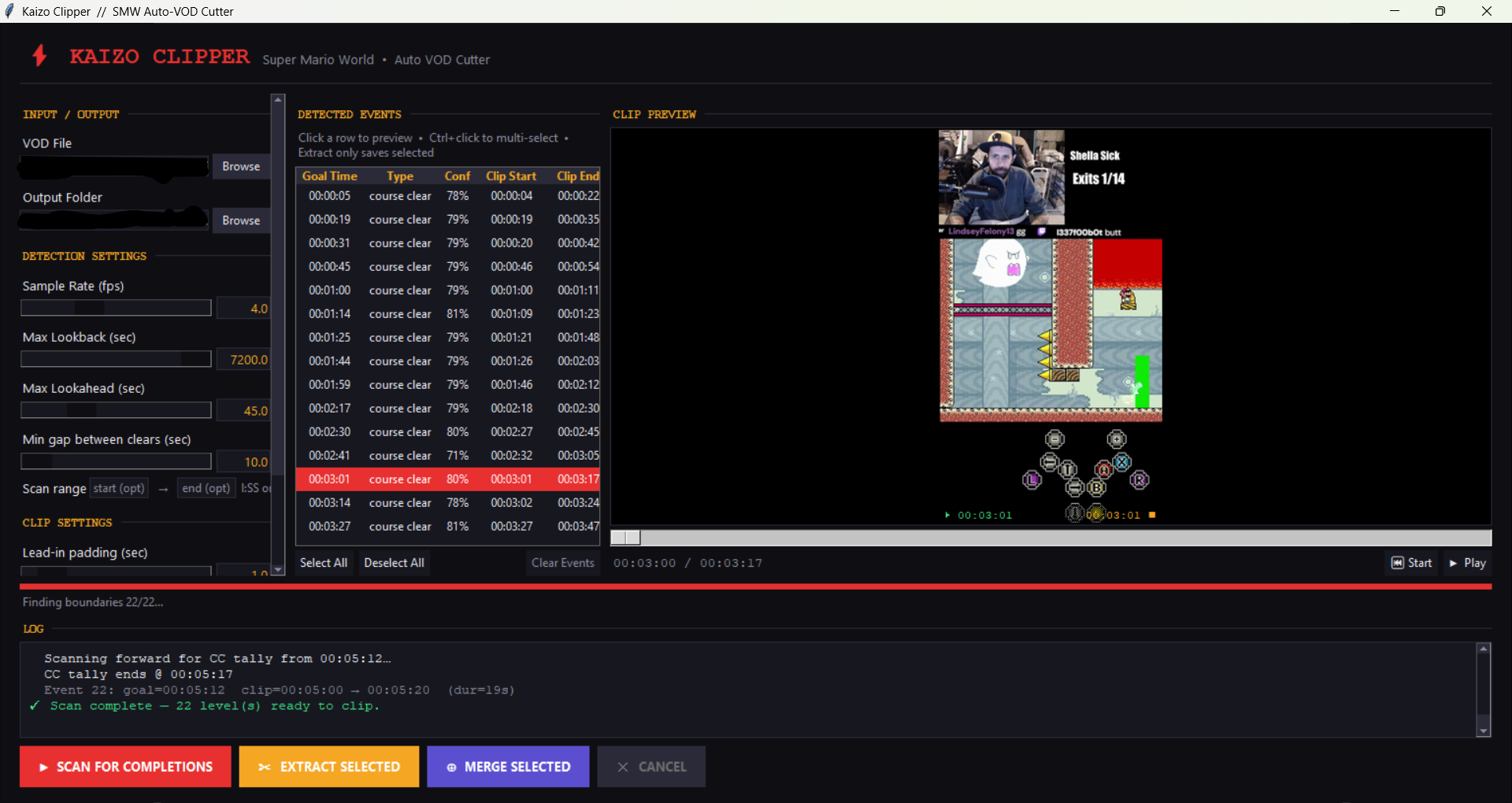Adjust the Sample Rate slider
The image size is (1512, 803).
(116, 307)
